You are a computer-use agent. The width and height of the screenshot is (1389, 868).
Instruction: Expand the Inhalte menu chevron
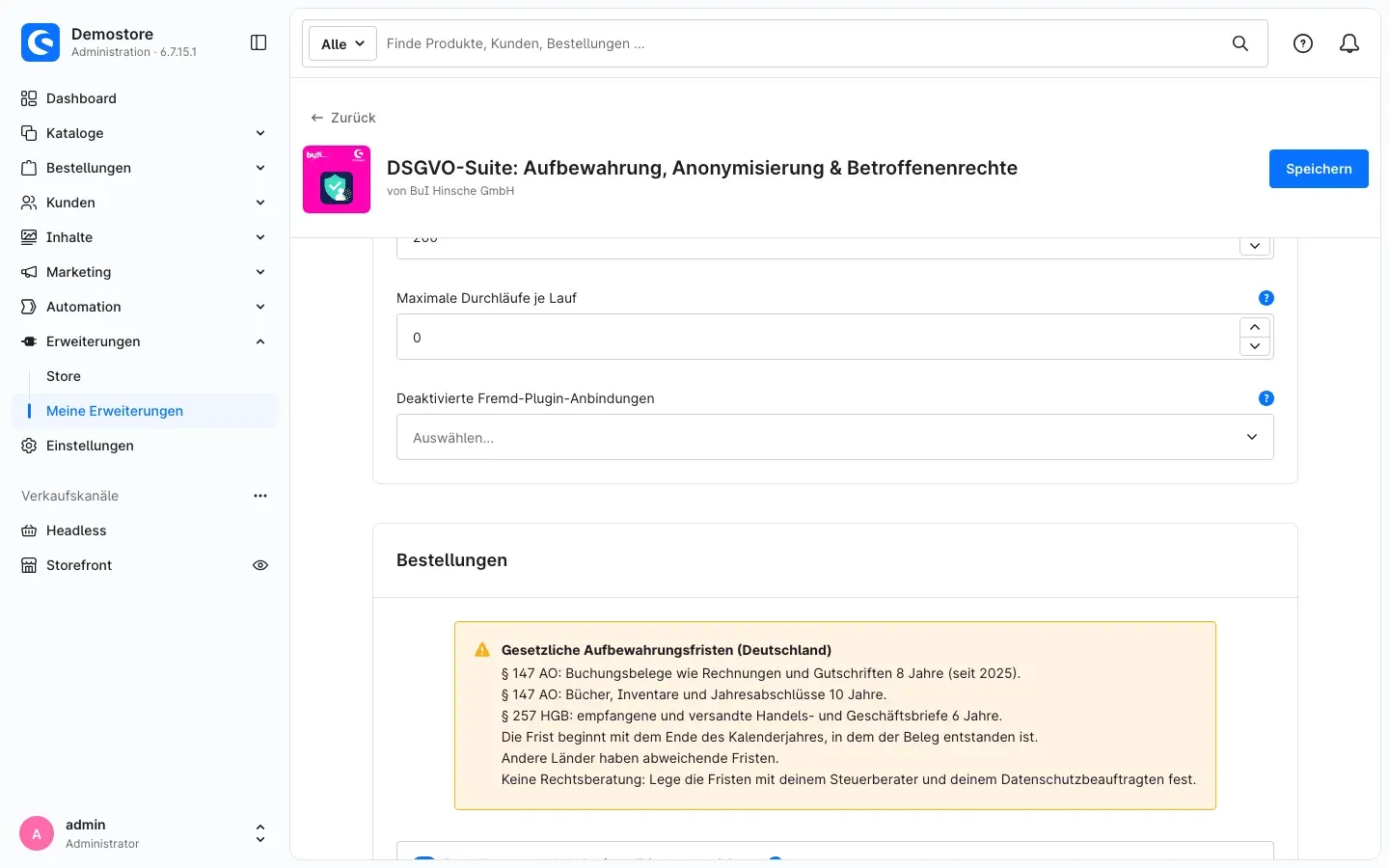click(260, 237)
